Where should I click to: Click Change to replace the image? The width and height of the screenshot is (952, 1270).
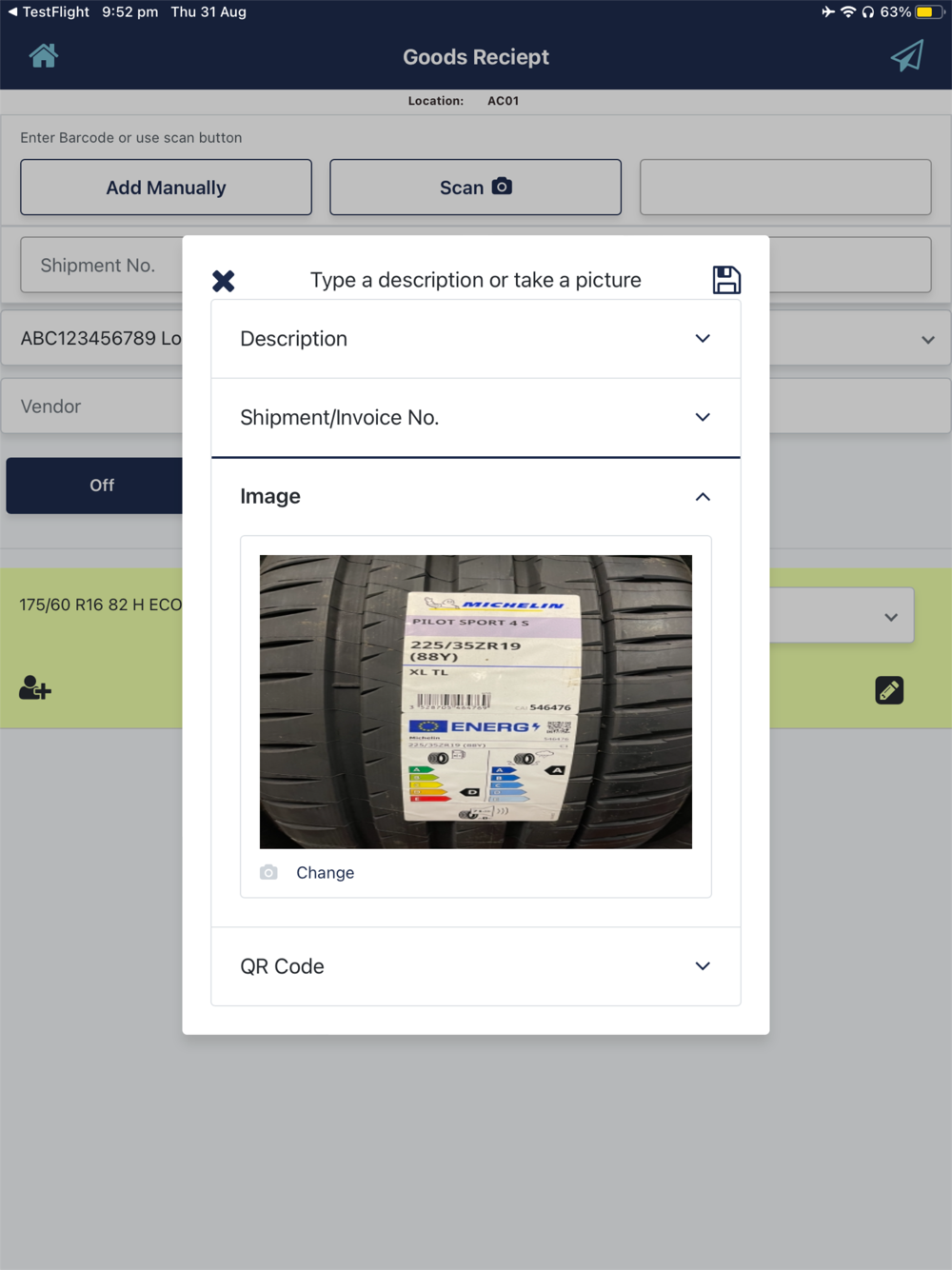tap(325, 872)
